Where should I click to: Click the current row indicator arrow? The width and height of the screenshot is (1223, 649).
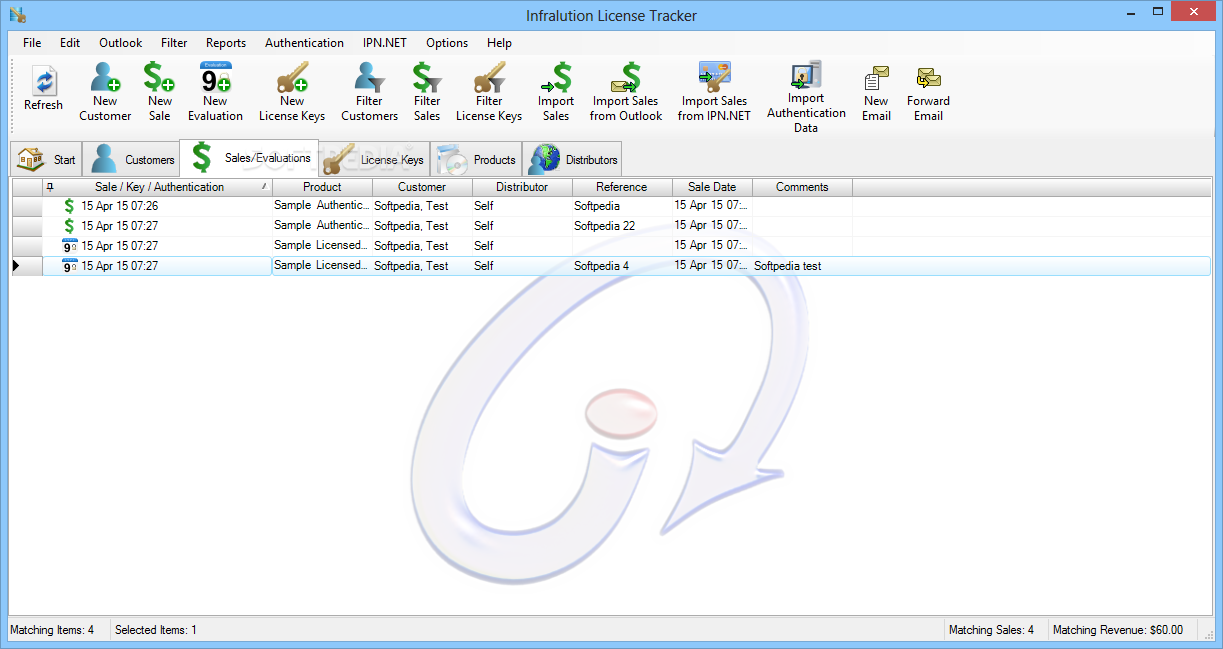[x=16, y=266]
